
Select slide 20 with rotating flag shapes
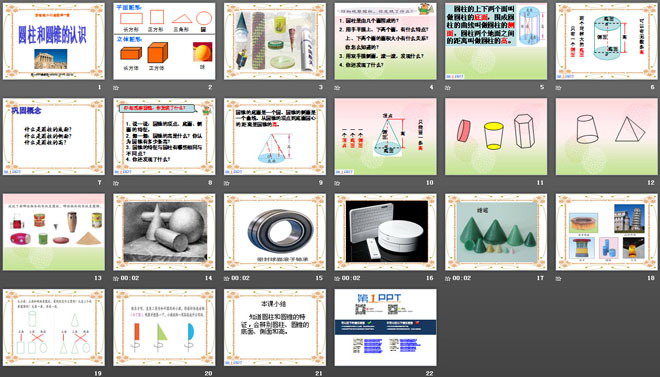click(x=164, y=327)
